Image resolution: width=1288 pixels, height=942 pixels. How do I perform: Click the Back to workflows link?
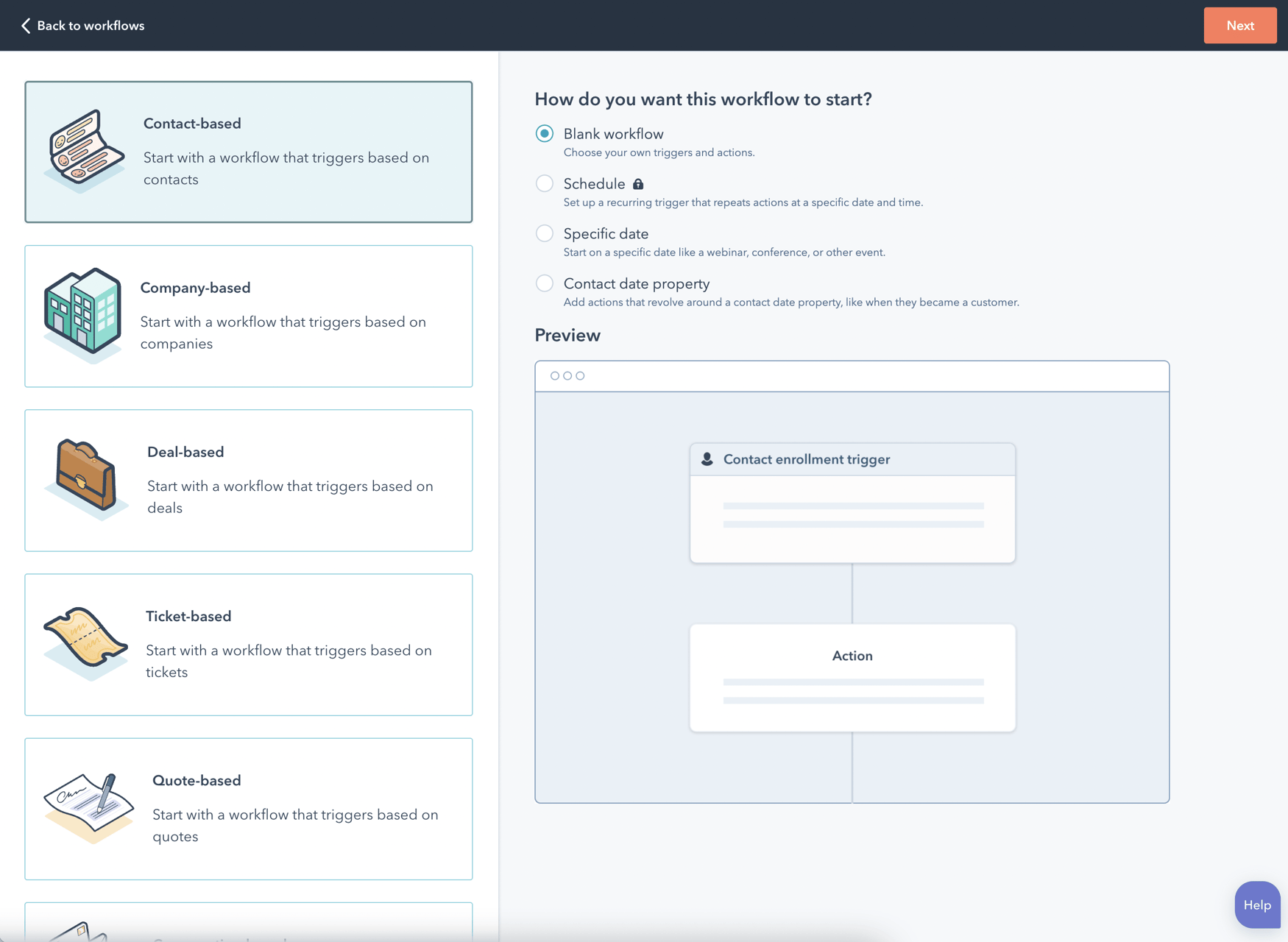pyautogui.click(x=91, y=25)
